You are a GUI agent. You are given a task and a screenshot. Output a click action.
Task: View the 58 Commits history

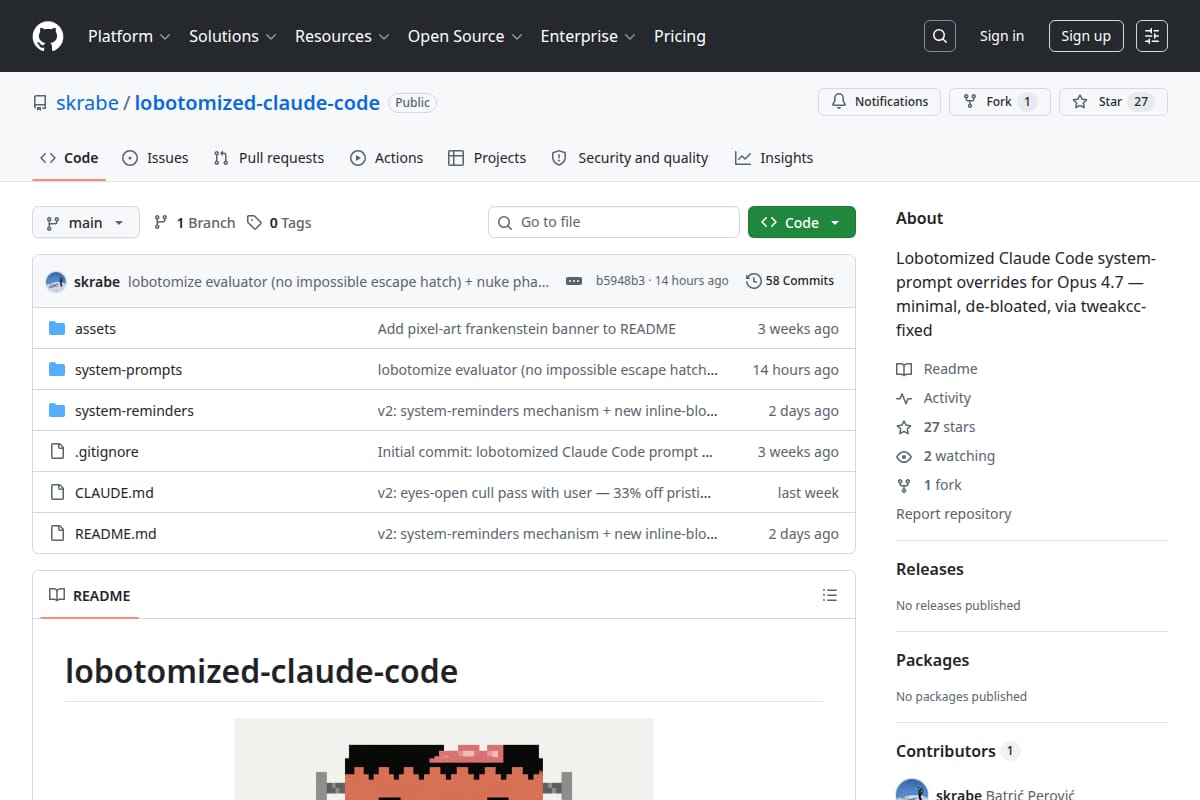790,281
